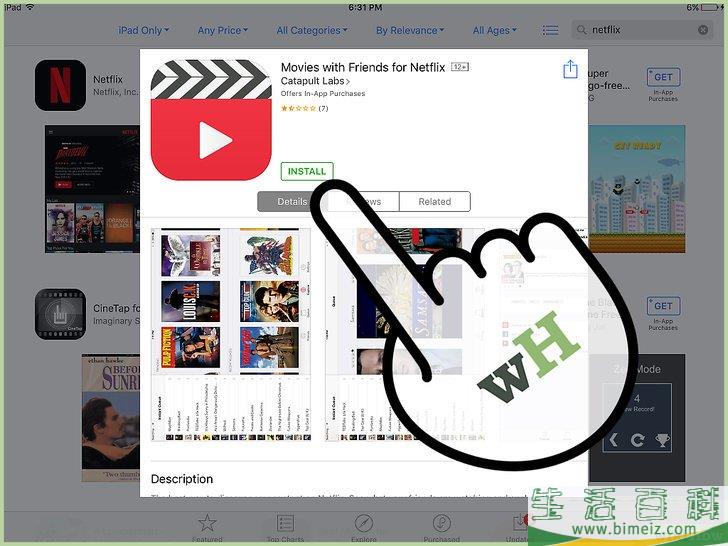Tap the Wi-Fi status icon

point(30,7)
